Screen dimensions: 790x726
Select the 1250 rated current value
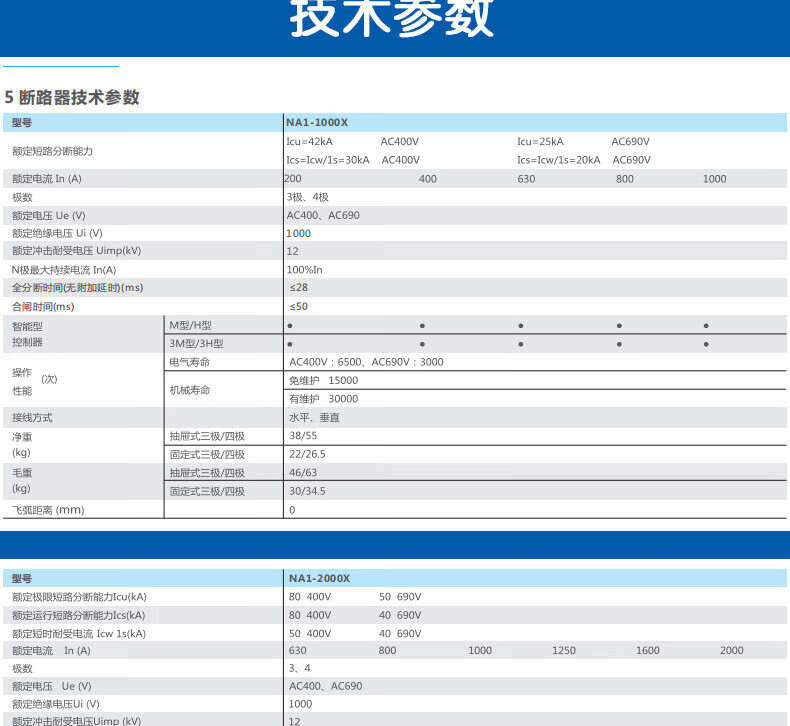pos(564,651)
